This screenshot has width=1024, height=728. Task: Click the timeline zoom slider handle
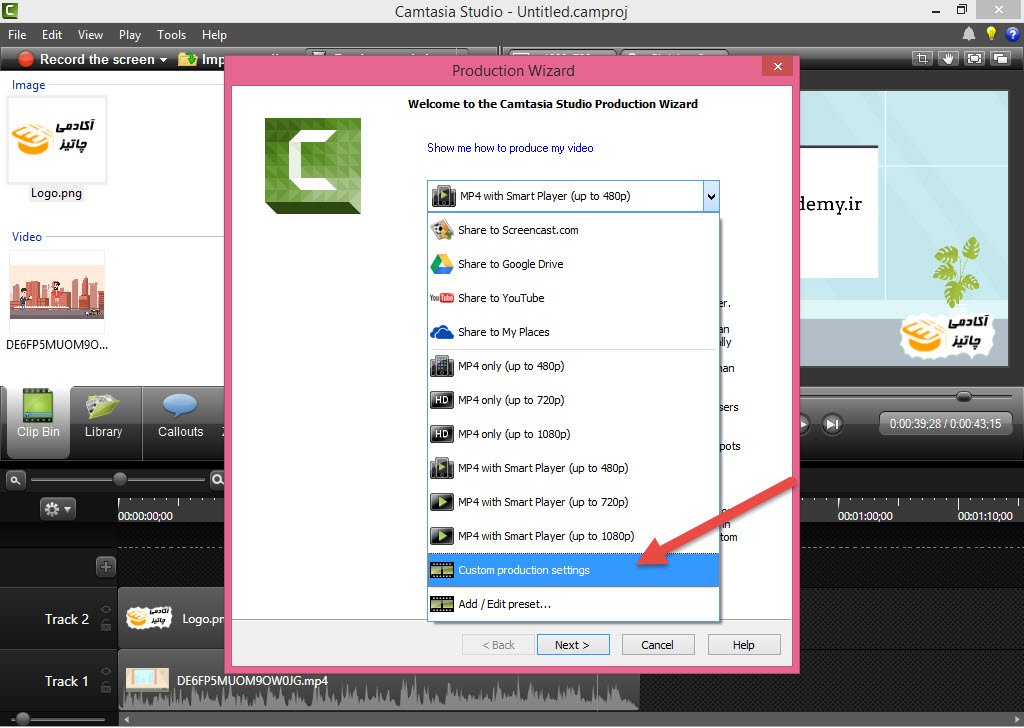[x=120, y=480]
